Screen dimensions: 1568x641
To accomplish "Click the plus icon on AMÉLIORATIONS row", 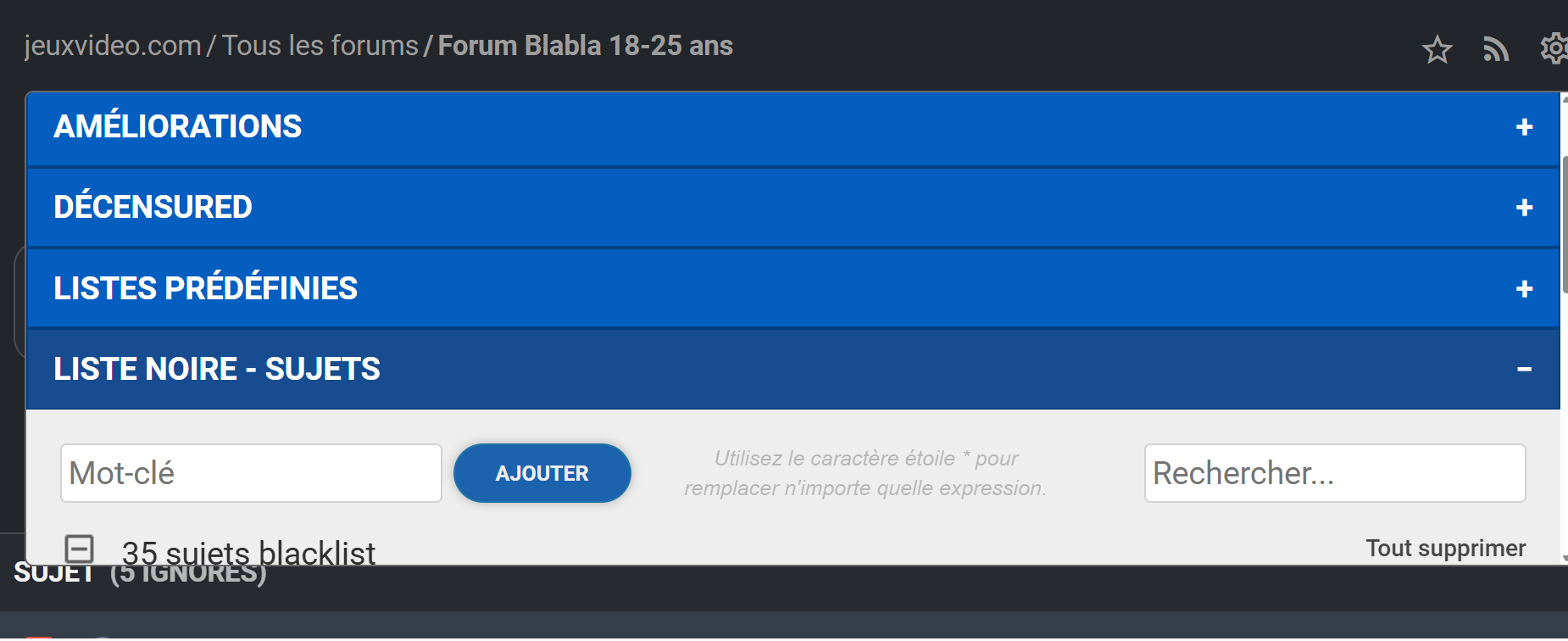I will (1524, 127).
